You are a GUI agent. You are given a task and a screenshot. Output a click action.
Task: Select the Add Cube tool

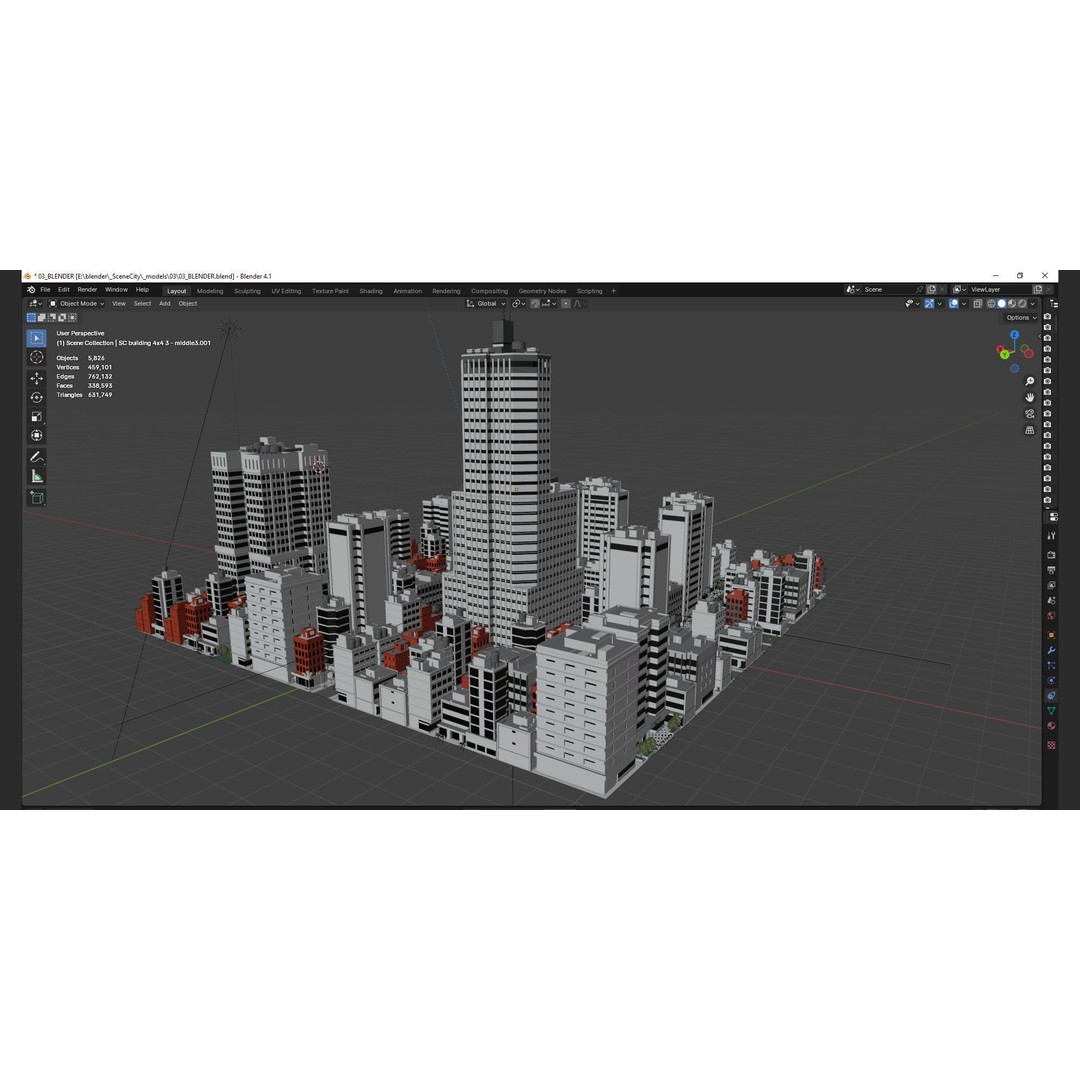(x=37, y=497)
